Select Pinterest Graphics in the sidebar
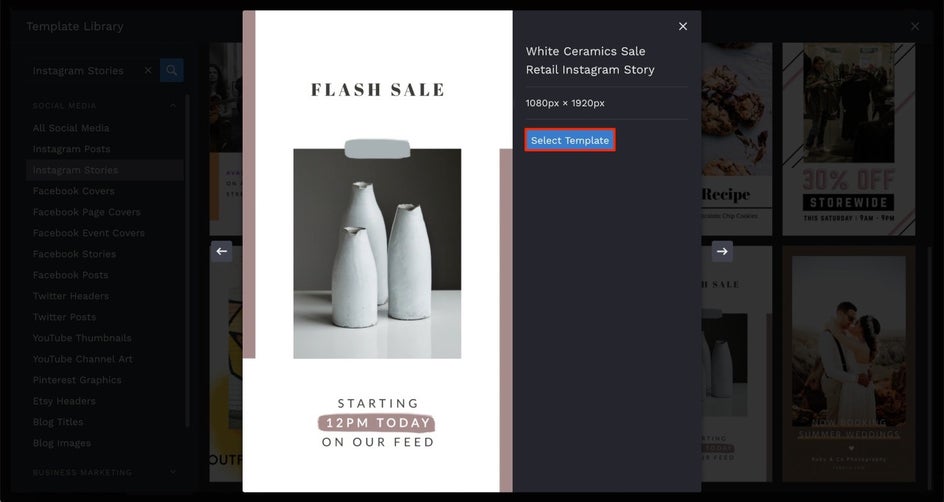Screen dimensions: 944x502 [x=77, y=380]
